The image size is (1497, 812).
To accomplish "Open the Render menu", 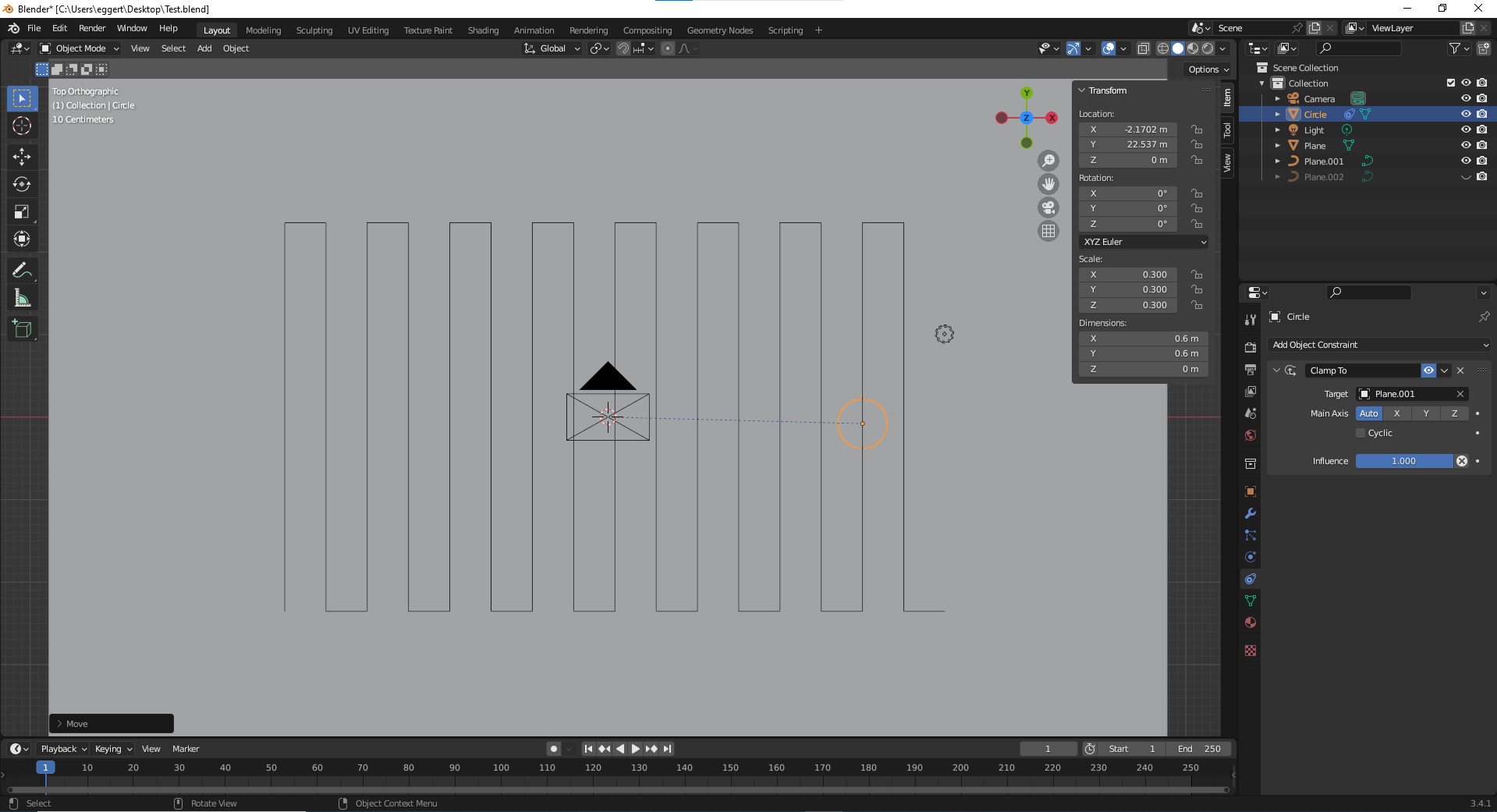I will point(92,28).
